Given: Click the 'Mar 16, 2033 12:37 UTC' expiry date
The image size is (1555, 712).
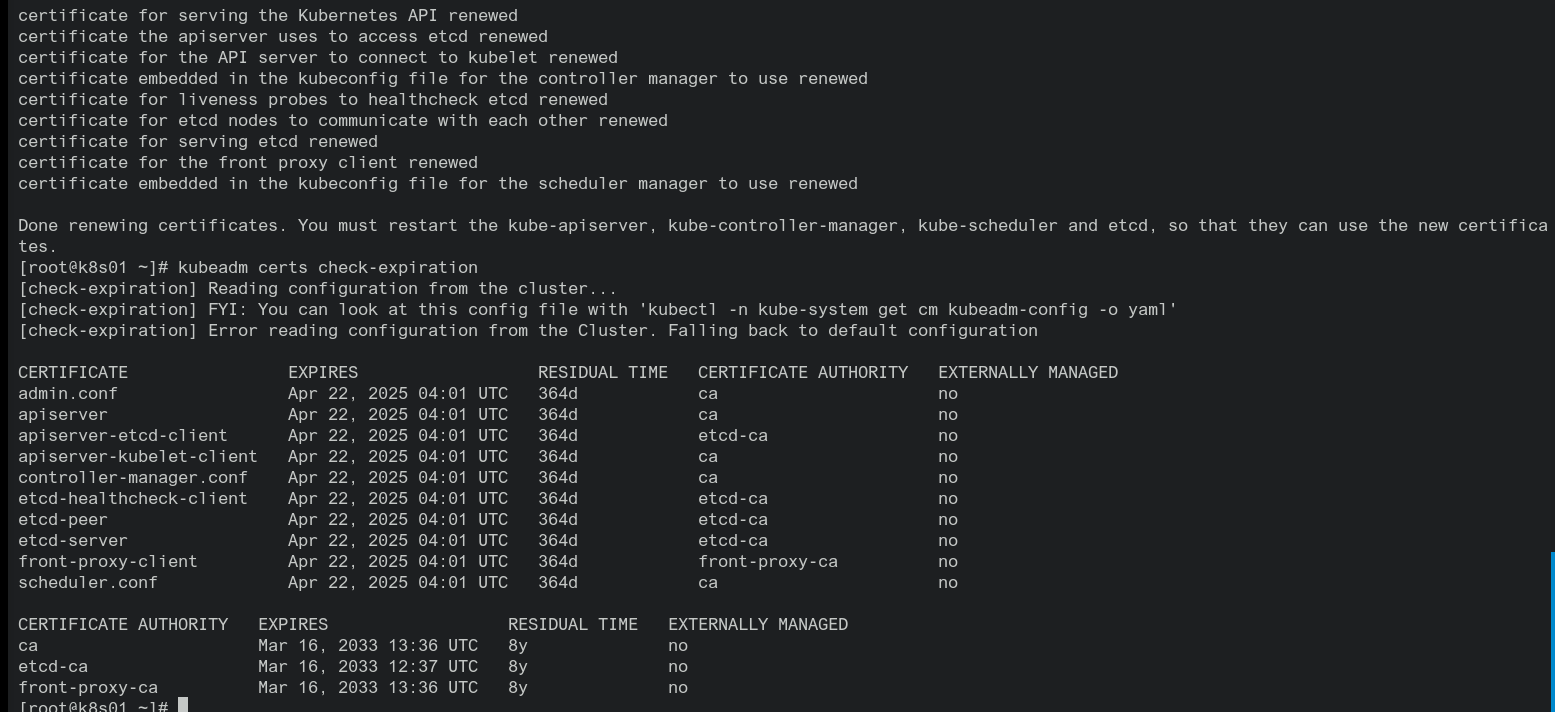Looking at the screenshot, I should click(x=368, y=667).
